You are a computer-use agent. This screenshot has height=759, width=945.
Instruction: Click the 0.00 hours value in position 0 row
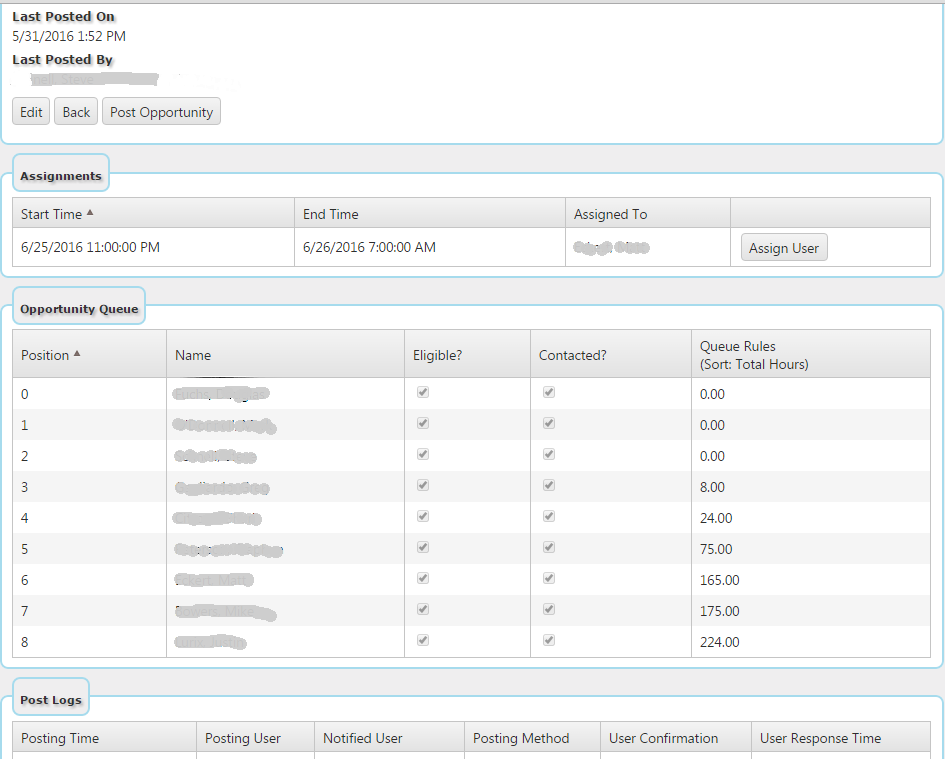click(x=712, y=394)
